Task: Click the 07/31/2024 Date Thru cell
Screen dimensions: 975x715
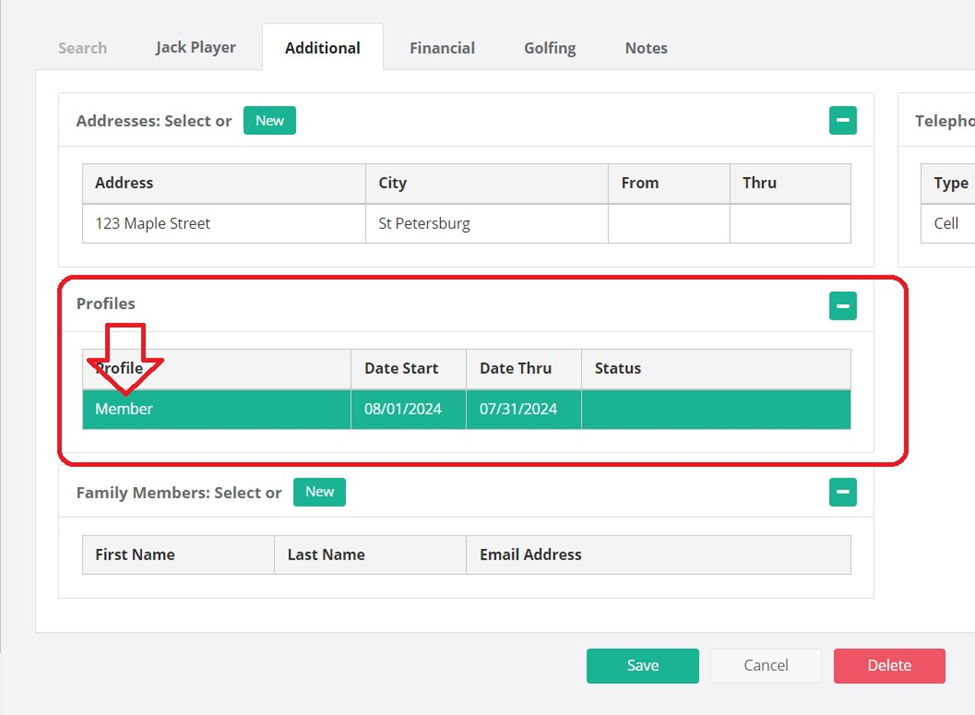Action: [x=524, y=409]
